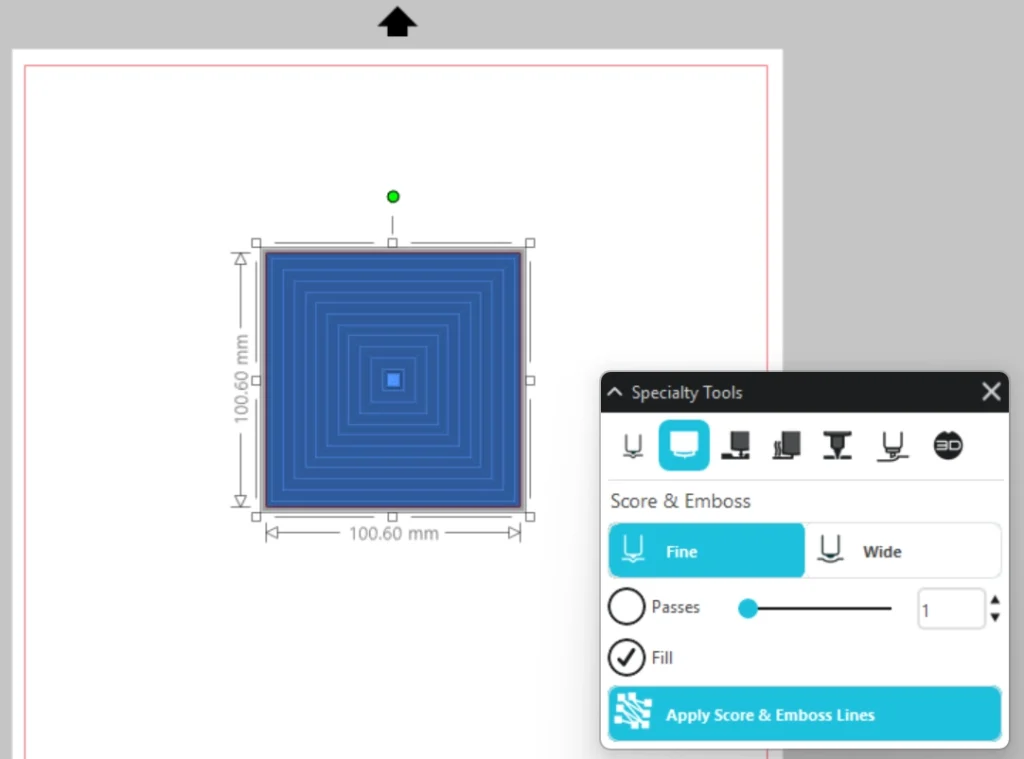1024x759 pixels.
Task: Click the highlighted Score & Emboss tool icon
Action: pos(684,446)
